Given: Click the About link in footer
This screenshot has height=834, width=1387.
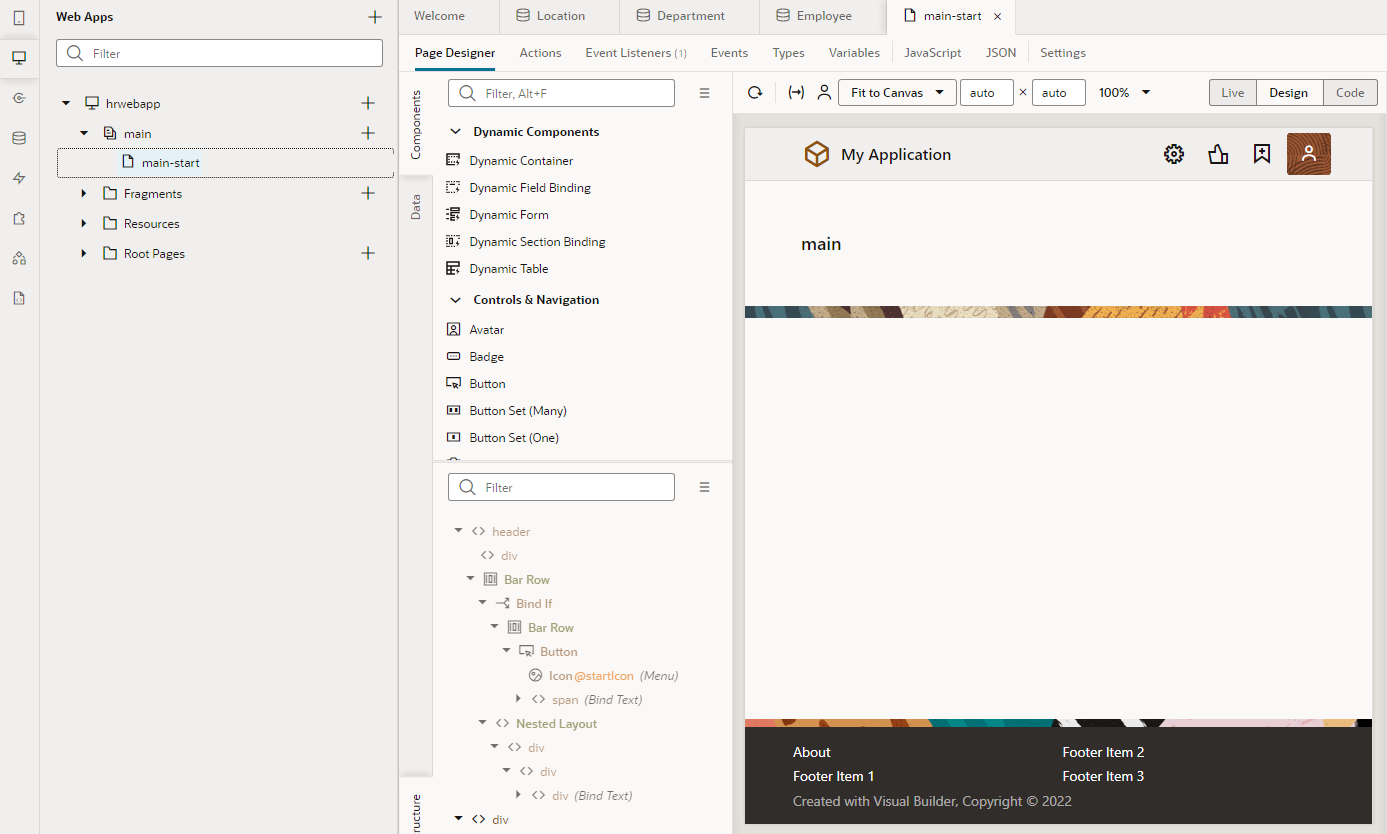Looking at the screenshot, I should click(812, 752).
